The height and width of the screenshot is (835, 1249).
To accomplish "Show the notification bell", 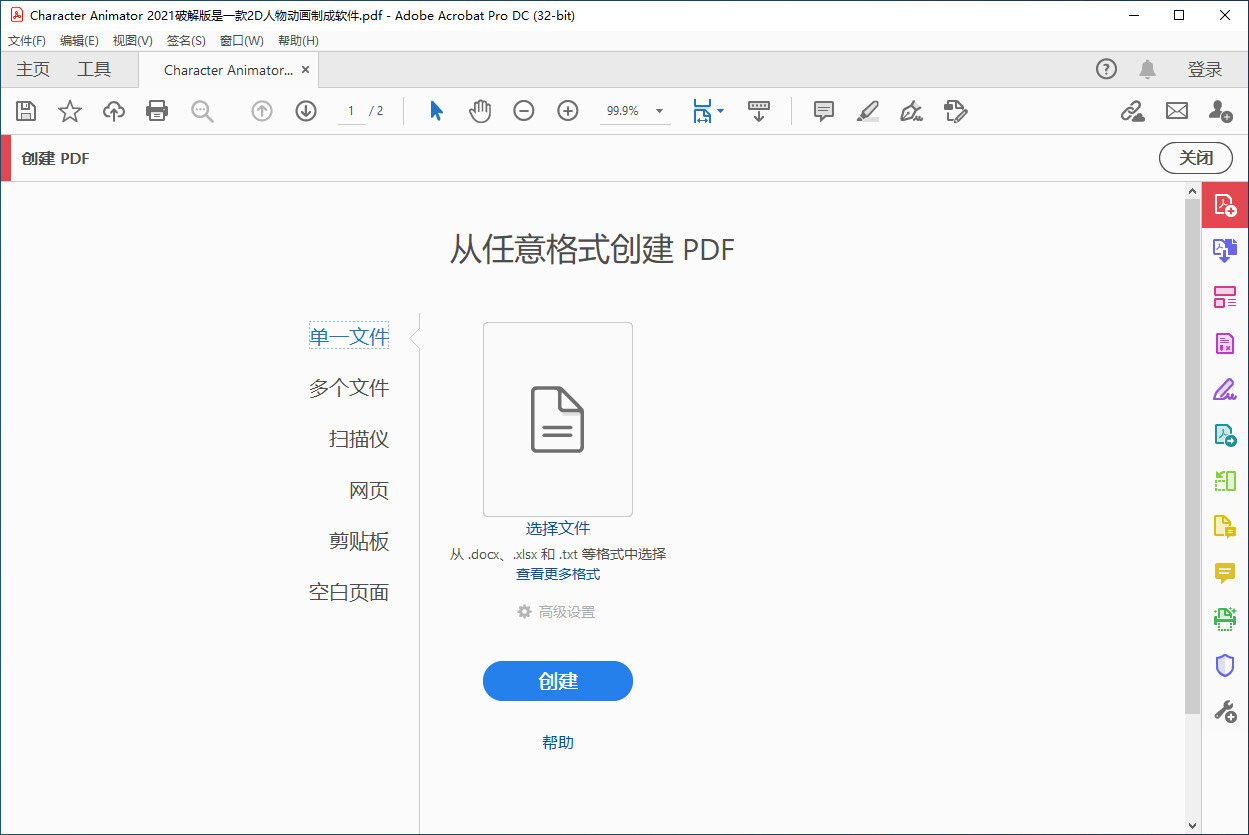I will 1148,69.
